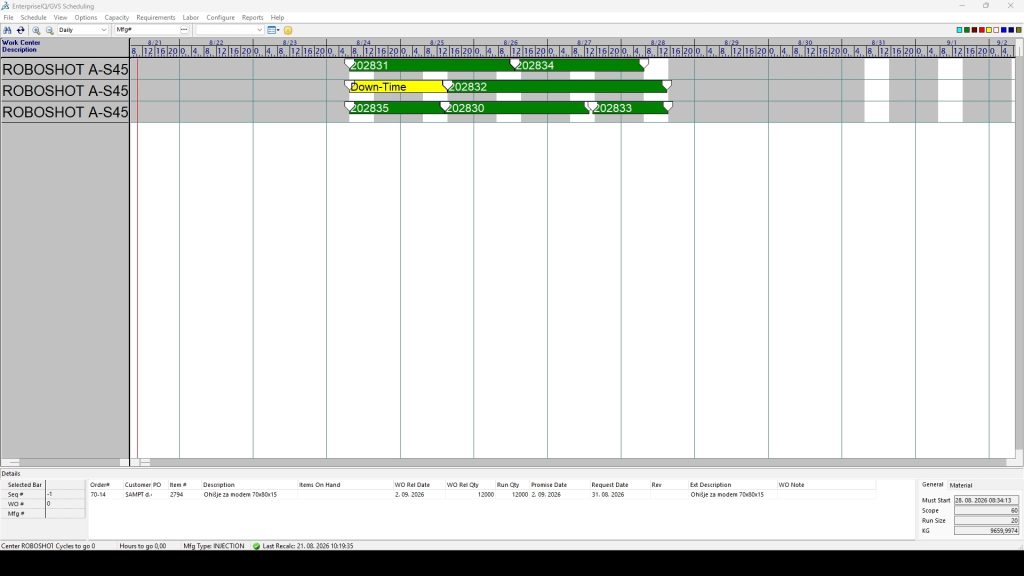Select the cyan color legend swatch

click(959, 30)
